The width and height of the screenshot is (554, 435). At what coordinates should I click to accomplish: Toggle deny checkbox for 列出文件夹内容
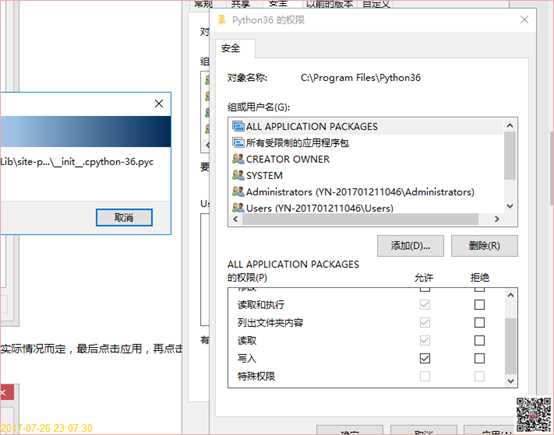coord(479,322)
